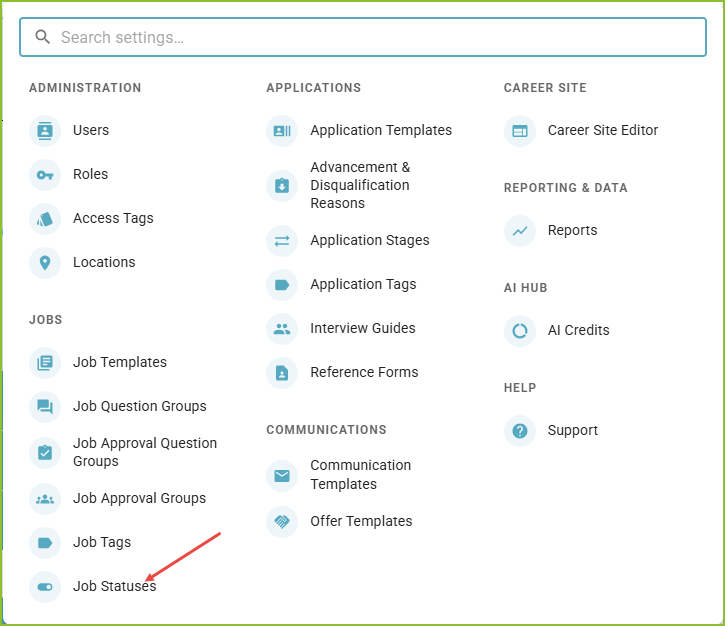Open Job Tags settings
The width and height of the screenshot is (725, 626).
[x=102, y=542]
